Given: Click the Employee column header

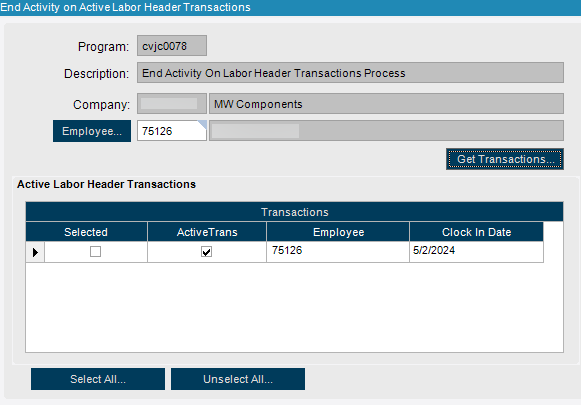Looking at the screenshot, I should click(x=338, y=232).
